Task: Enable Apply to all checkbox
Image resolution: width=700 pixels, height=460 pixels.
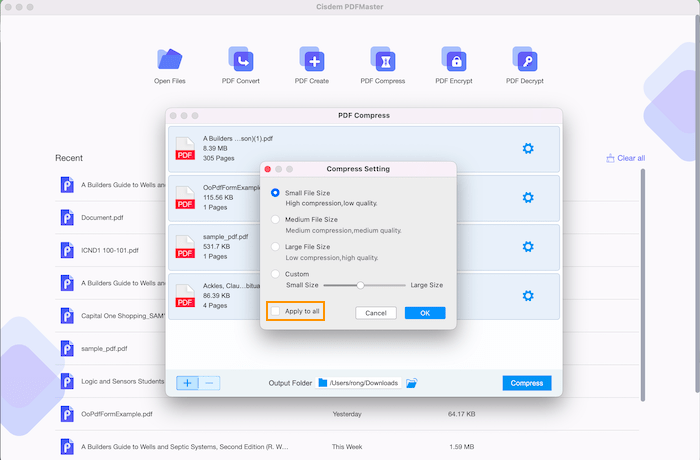Action: point(276,311)
